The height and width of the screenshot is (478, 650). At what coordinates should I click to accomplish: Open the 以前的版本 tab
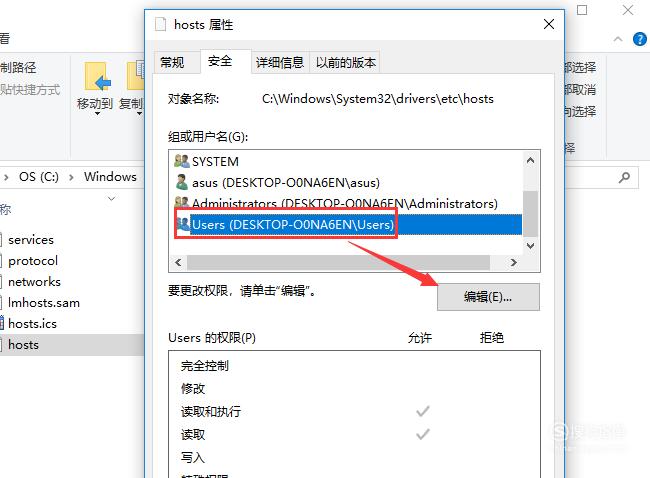point(346,63)
